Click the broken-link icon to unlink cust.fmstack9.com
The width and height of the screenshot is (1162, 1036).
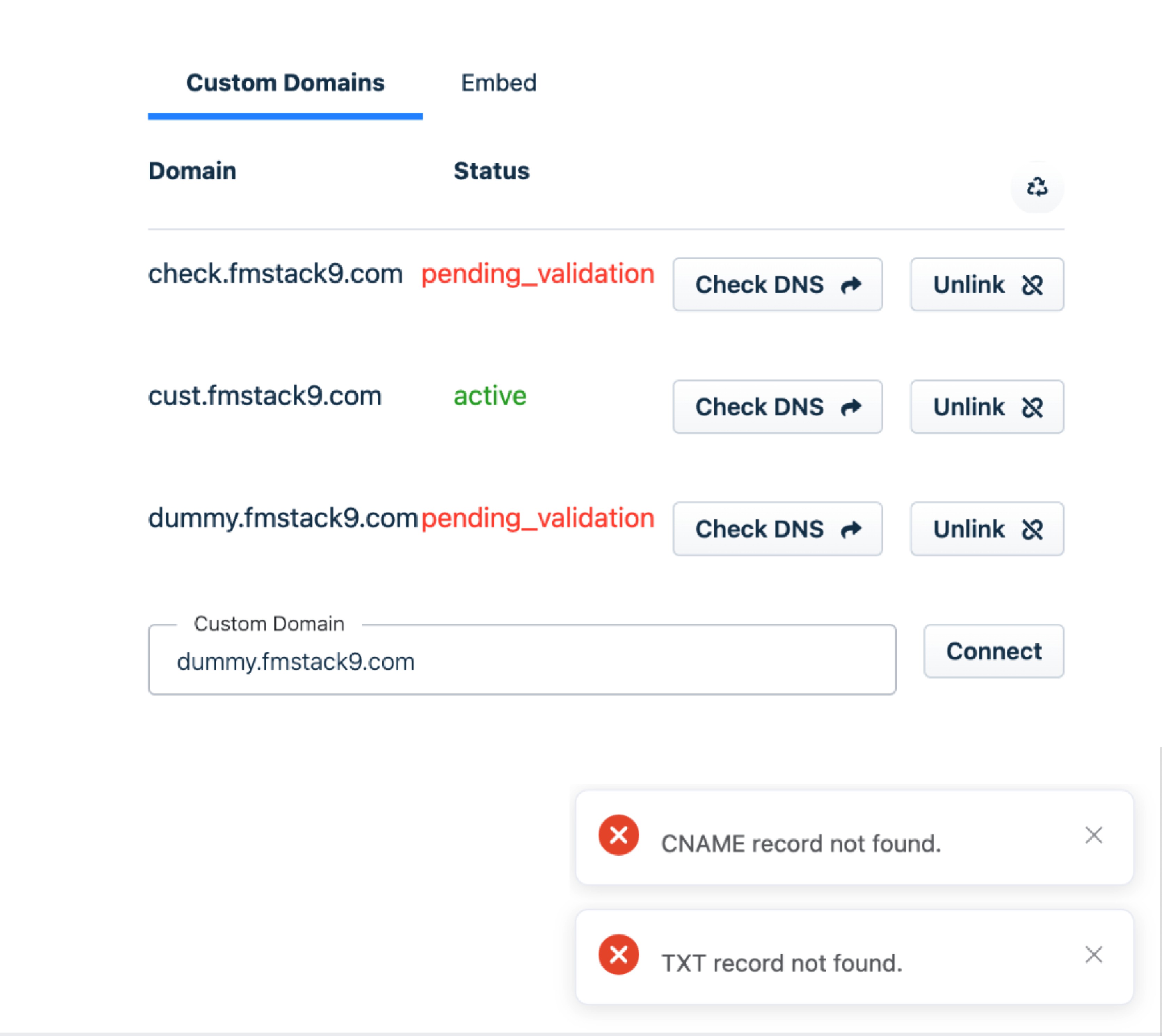tap(1032, 407)
